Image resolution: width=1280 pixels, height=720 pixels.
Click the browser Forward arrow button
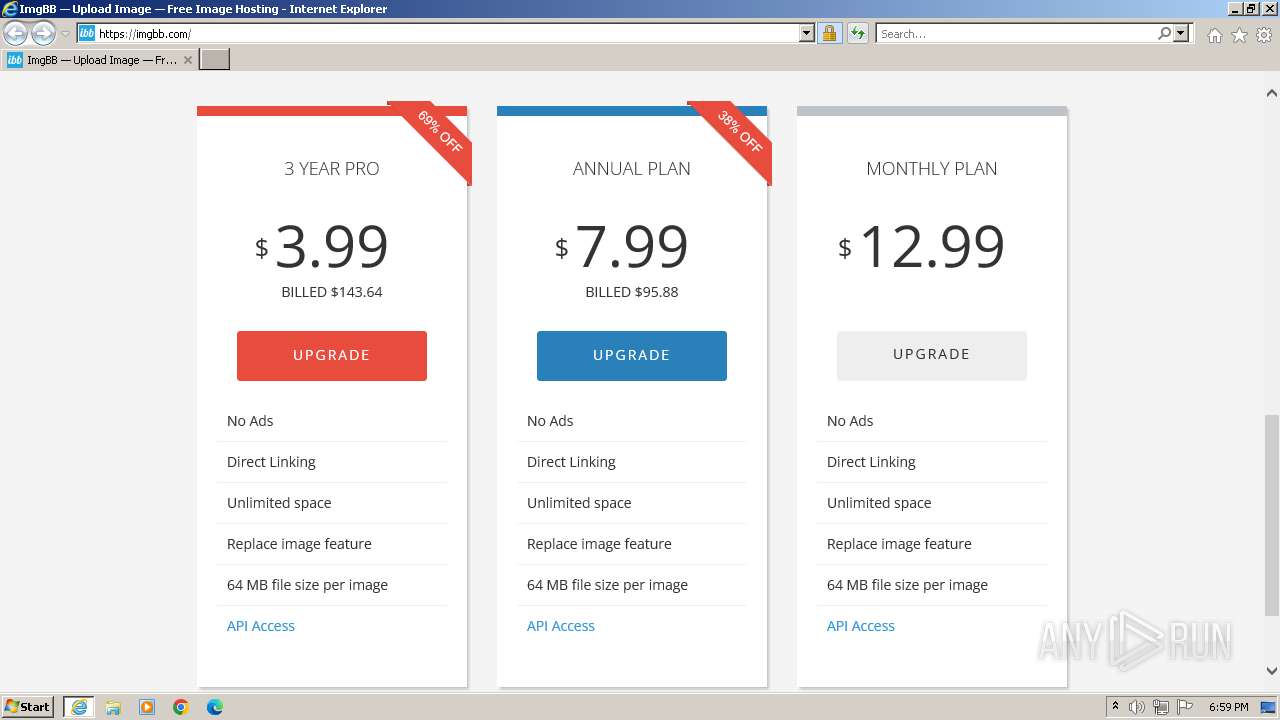pos(43,34)
